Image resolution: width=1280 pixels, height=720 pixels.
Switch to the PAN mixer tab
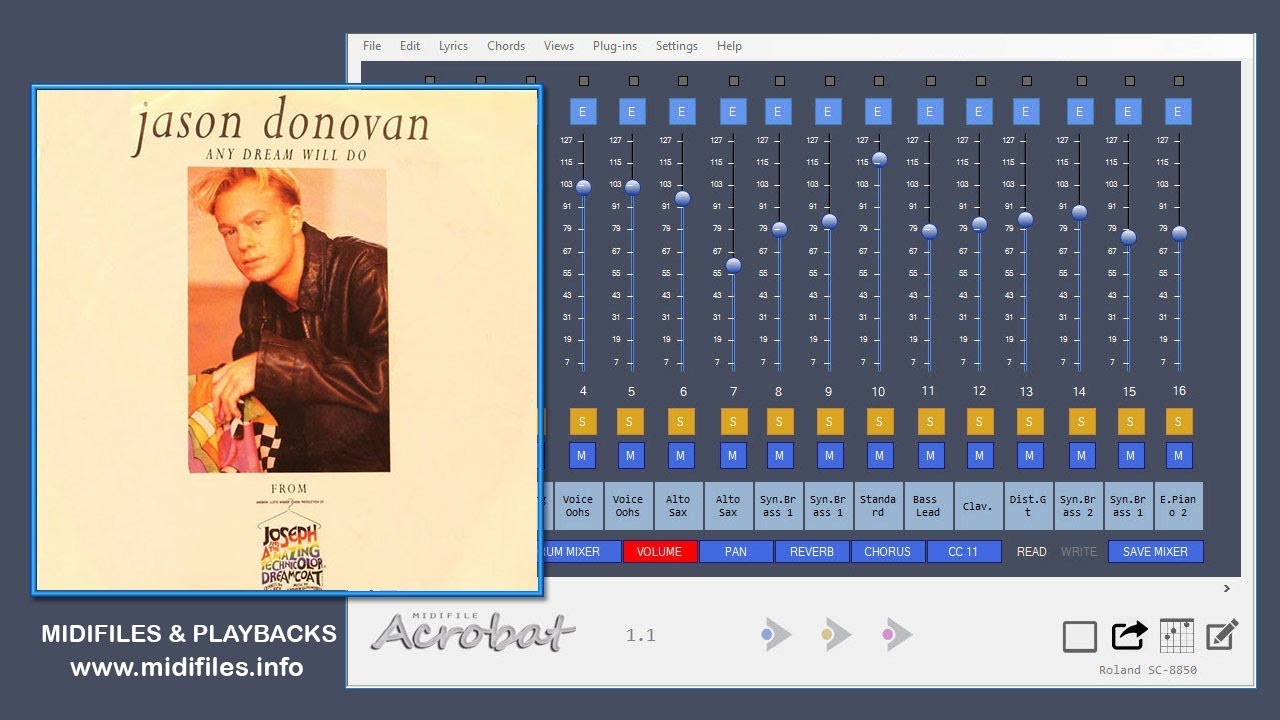point(736,551)
